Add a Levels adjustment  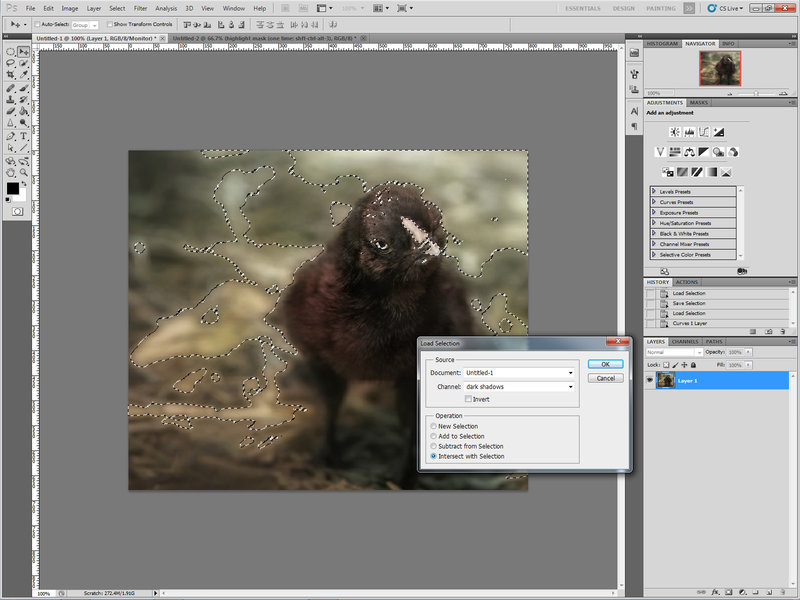coord(689,132)
